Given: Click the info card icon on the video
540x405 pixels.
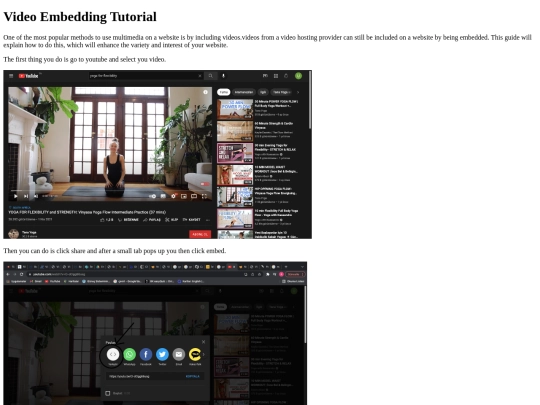Looking at the screenshot, I should [x=206, y=92].
